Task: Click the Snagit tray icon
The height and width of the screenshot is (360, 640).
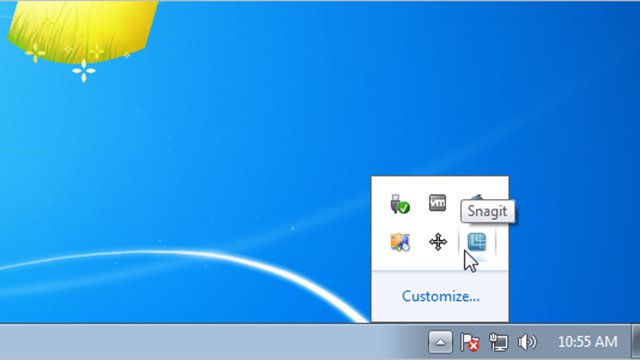Action: point(476,242)
